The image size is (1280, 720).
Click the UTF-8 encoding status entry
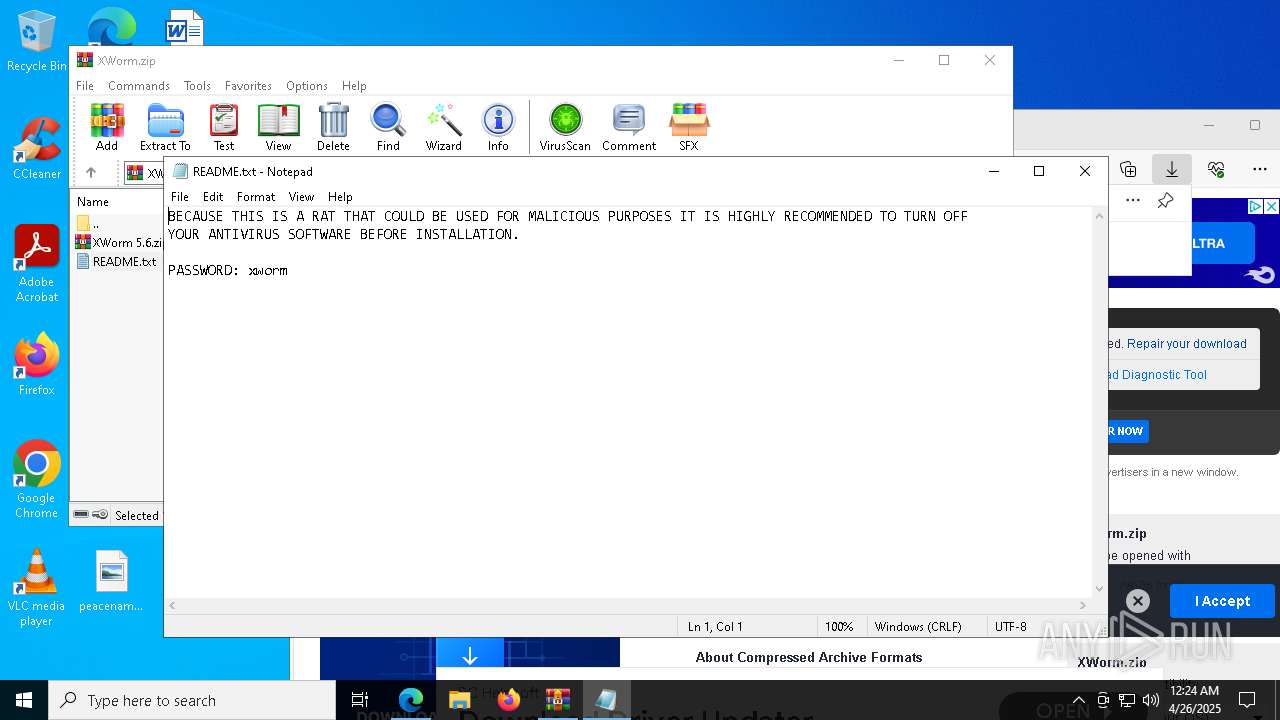(x=1011, y=627)
